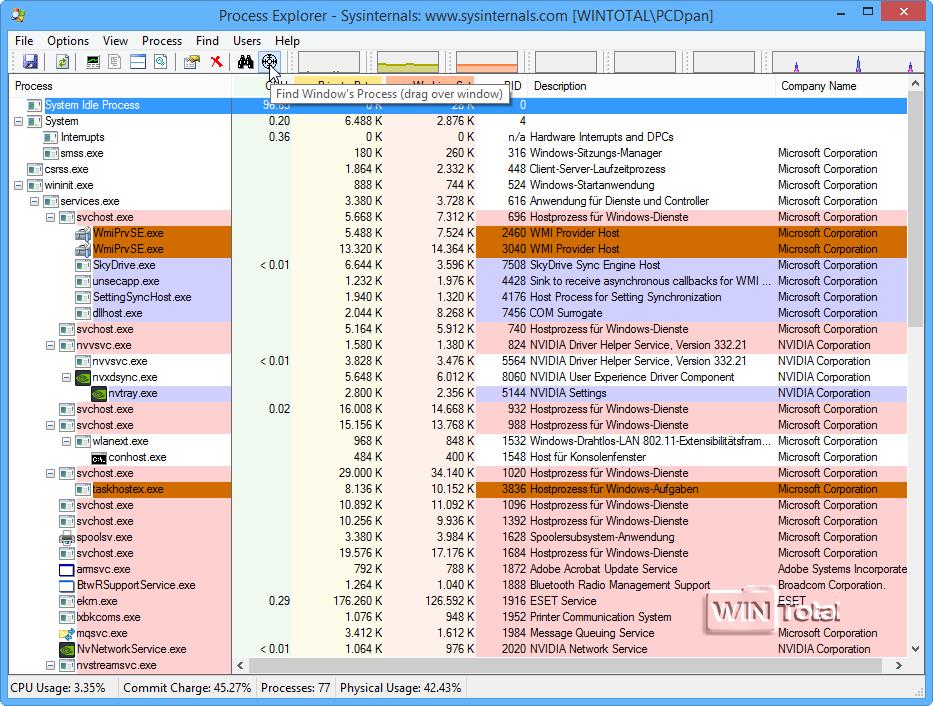This screenshot has height=706, width=933.
Task: Select the SkyDrive.exe process
Action: pyautogui.click(x=124, y=265)
